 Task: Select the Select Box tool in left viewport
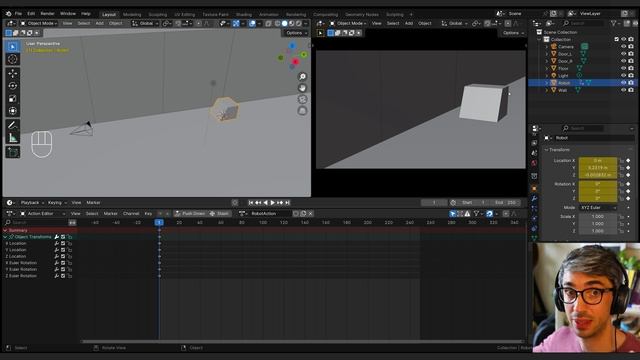point(13,47)
